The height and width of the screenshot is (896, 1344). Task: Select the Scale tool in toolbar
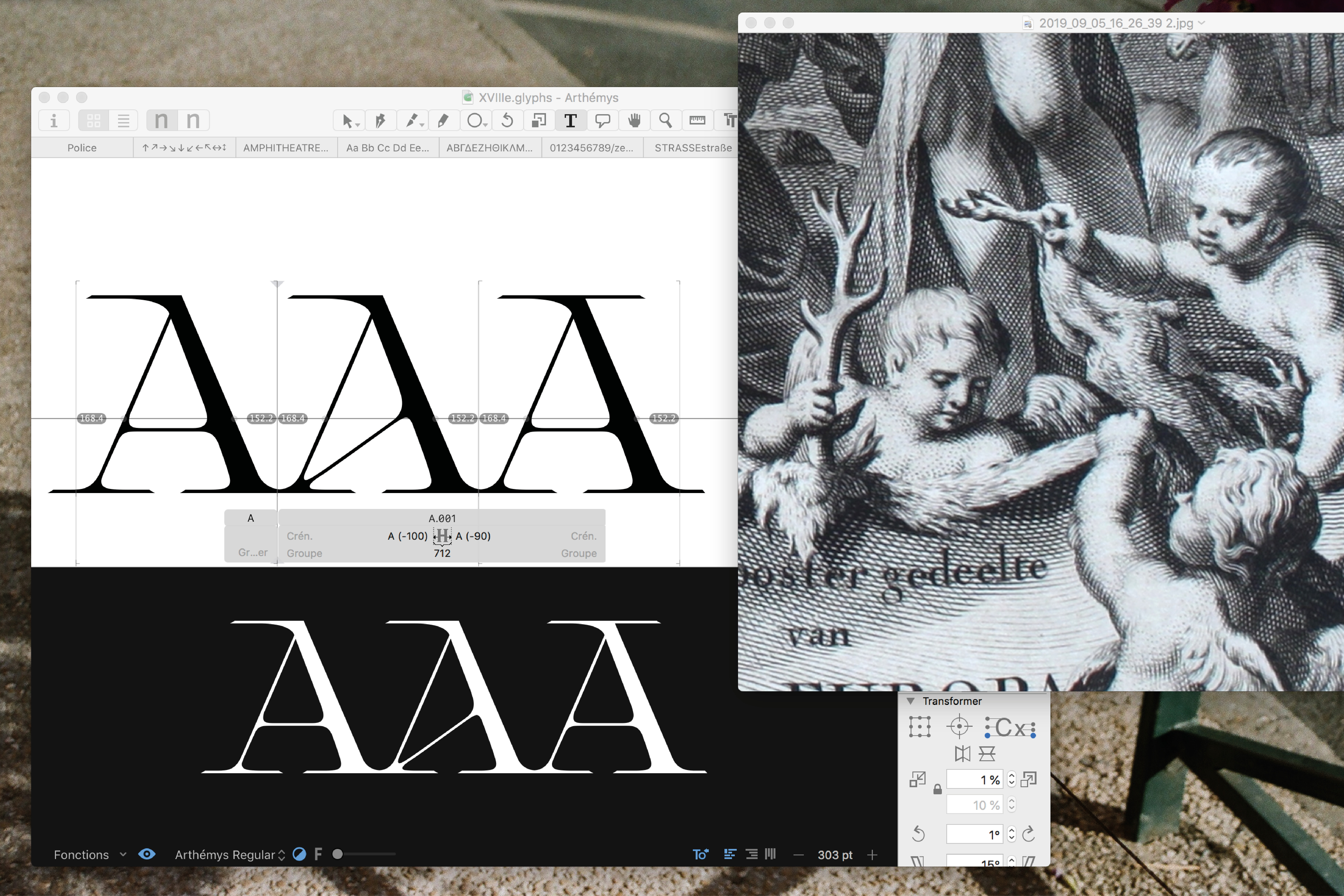(539, 121)
